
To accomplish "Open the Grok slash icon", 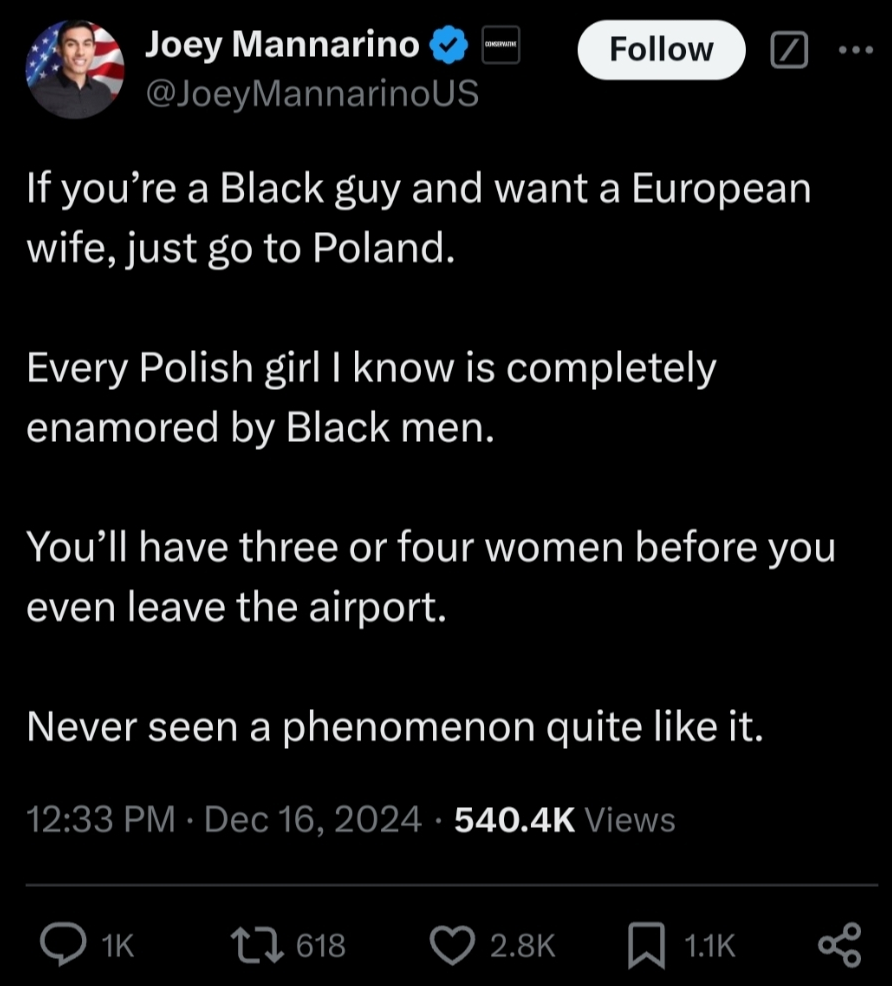I will tap(789, 49).
